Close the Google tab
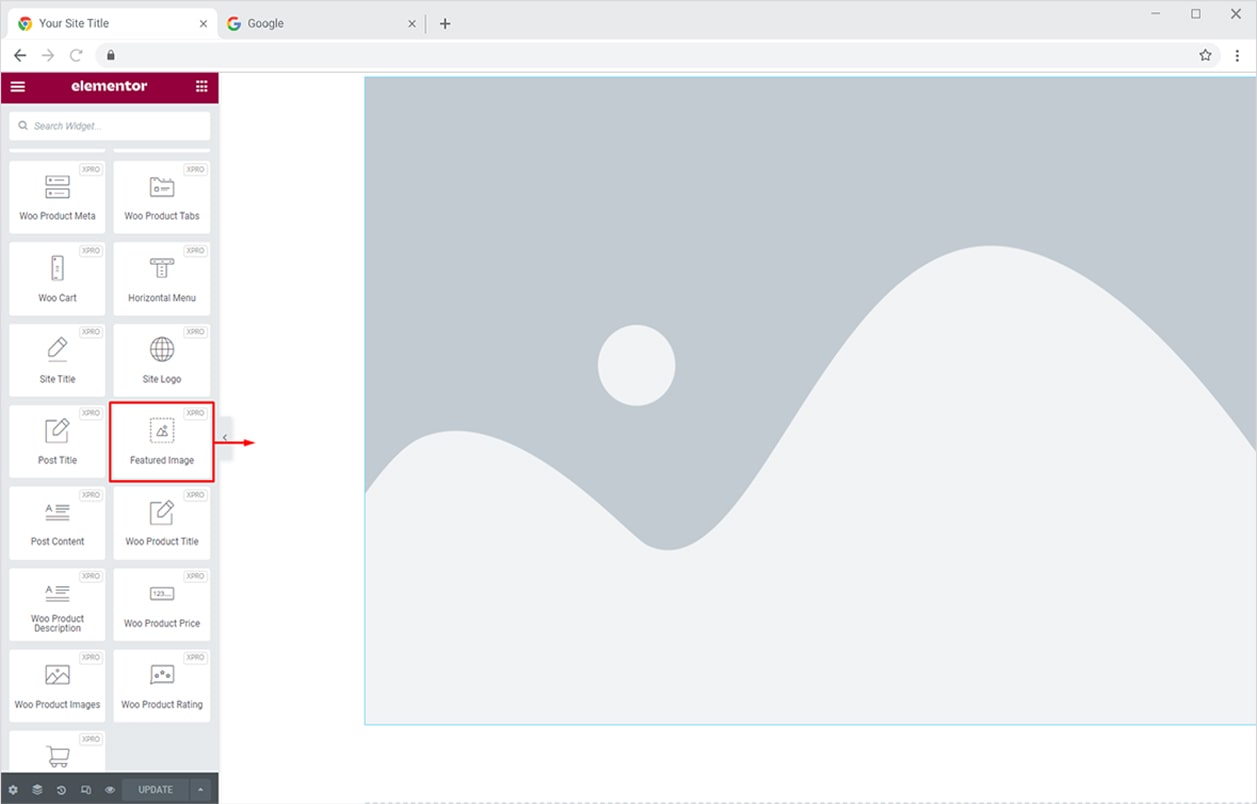The image size is (1257, 804). click(x=412, y=23)
